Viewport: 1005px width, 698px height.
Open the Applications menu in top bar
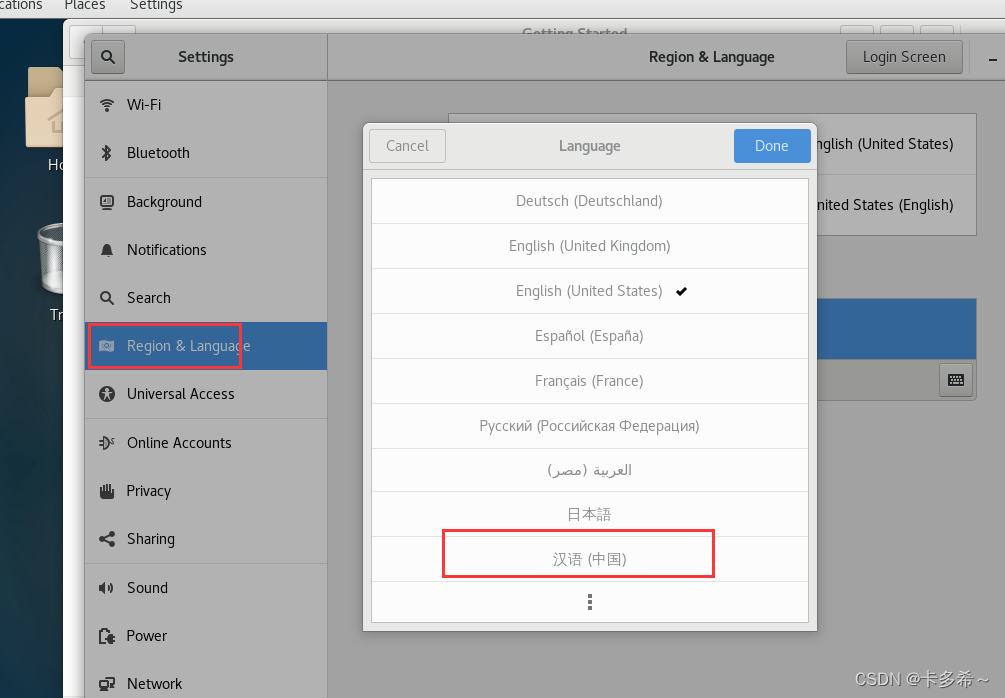[21, 5]
